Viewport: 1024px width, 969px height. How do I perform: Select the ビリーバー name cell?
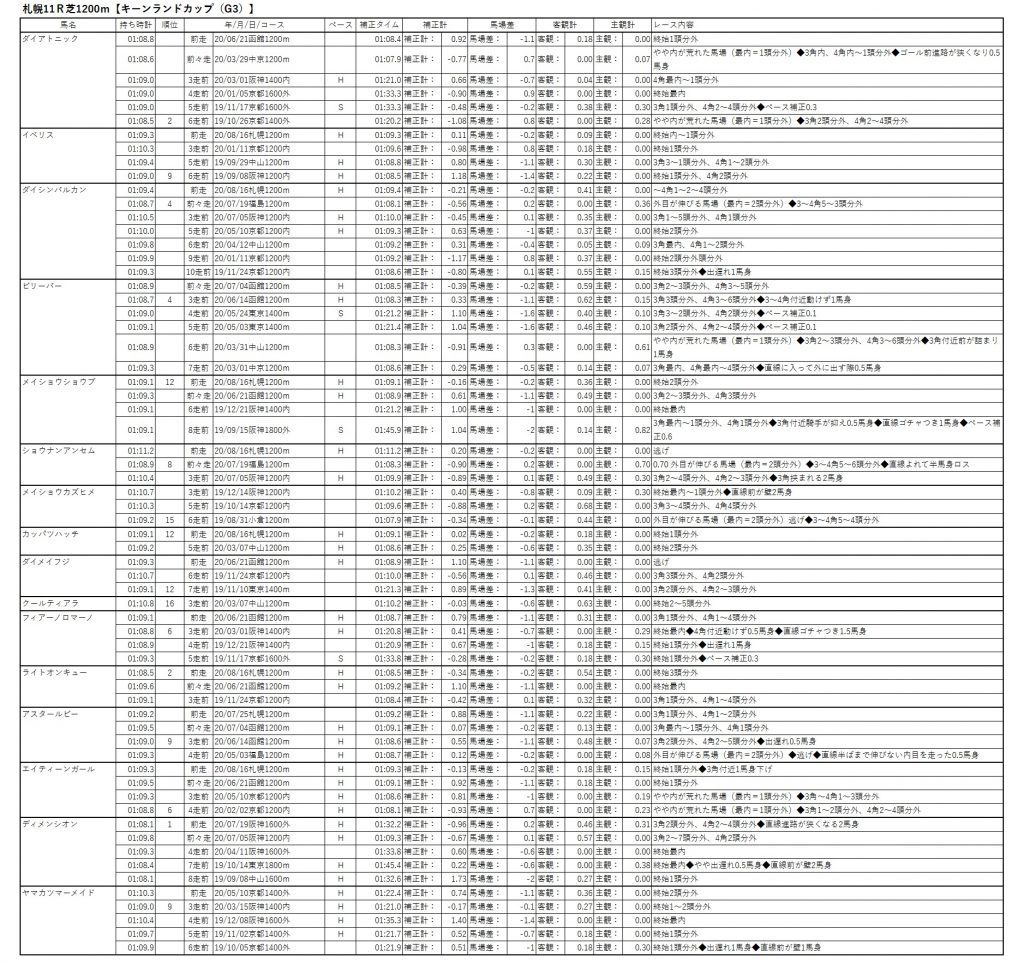pyautogui.click(x=39, y=284)
